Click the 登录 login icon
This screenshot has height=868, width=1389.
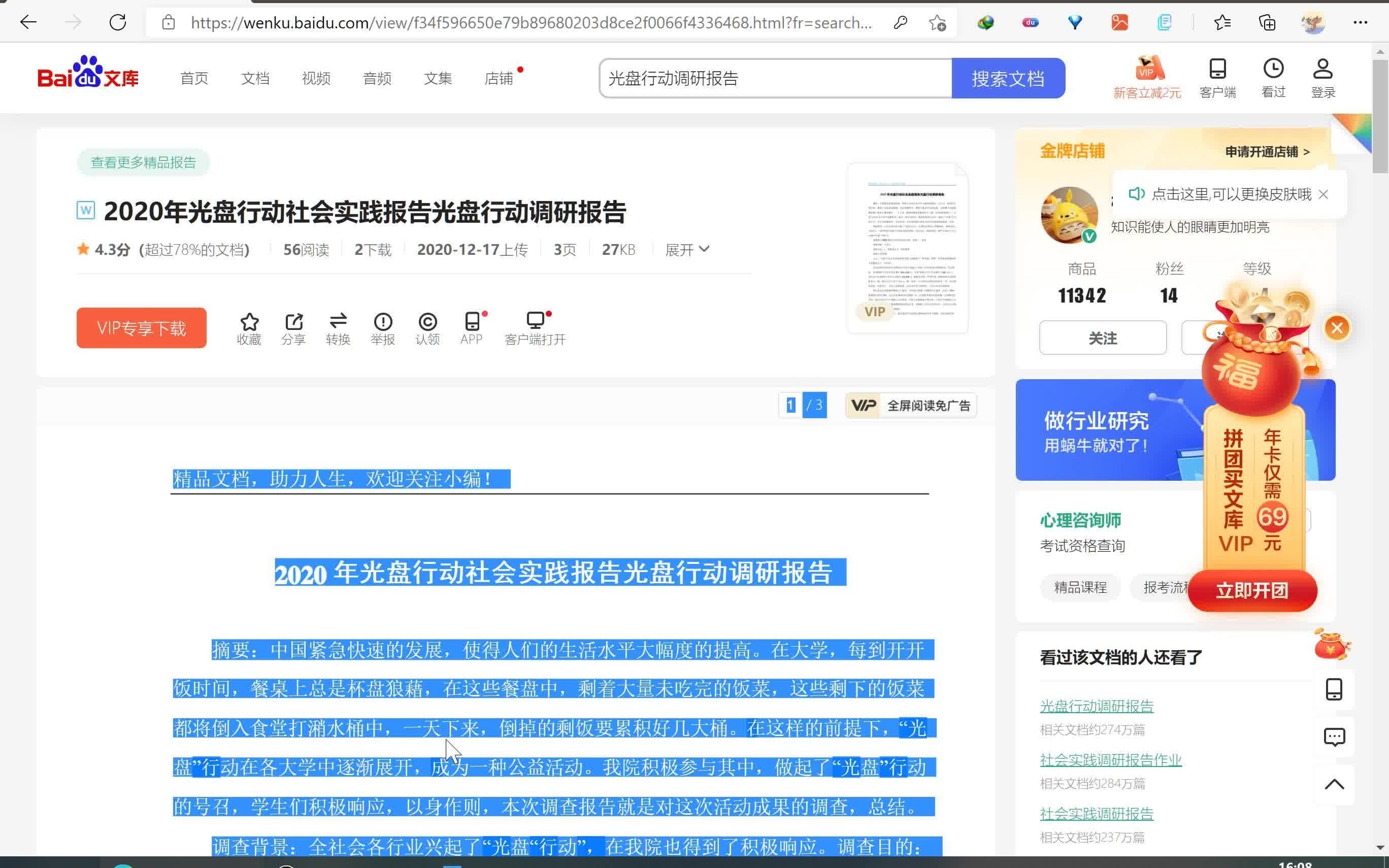(x=1323, y=77)
